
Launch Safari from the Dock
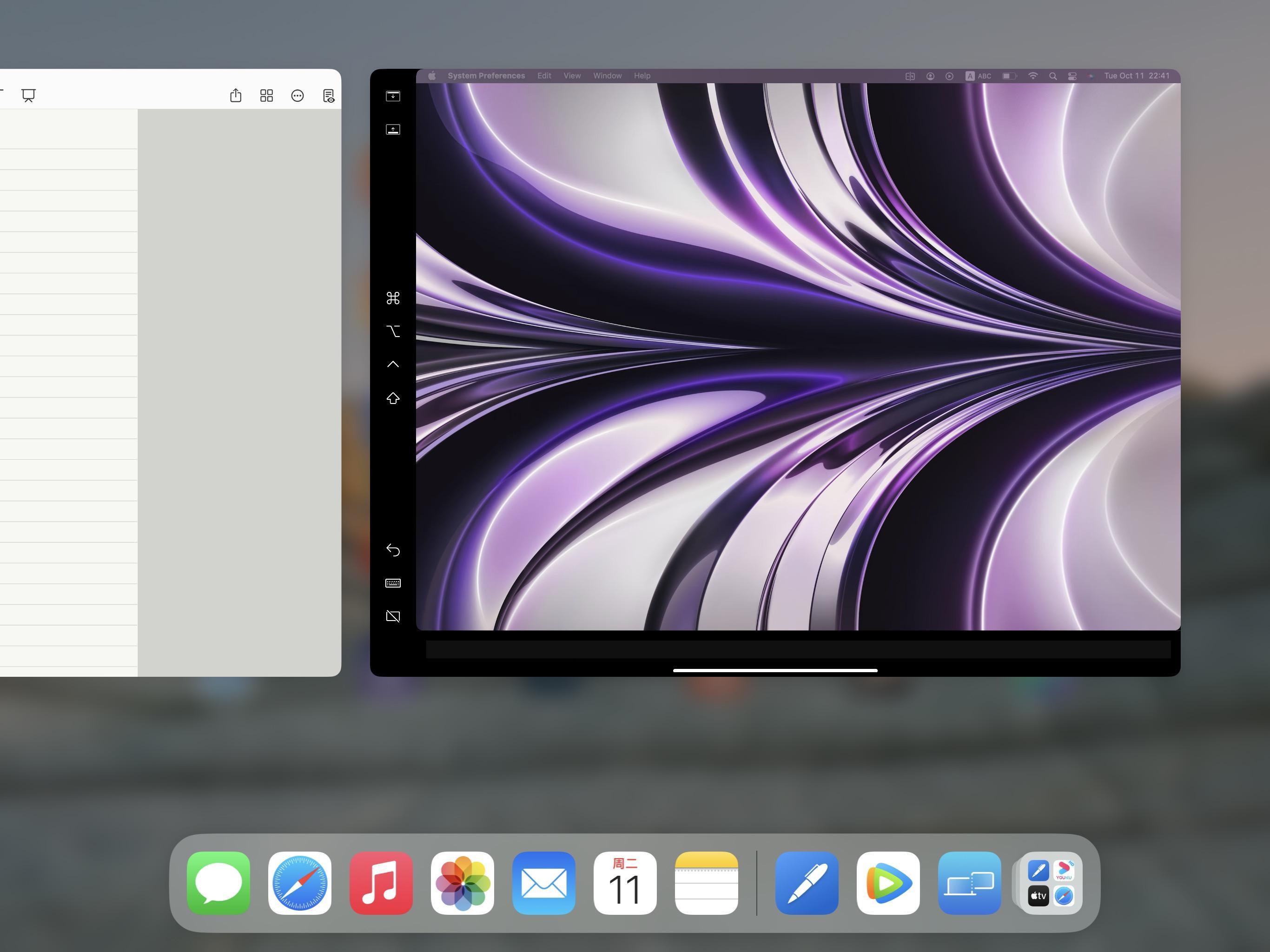300,883
